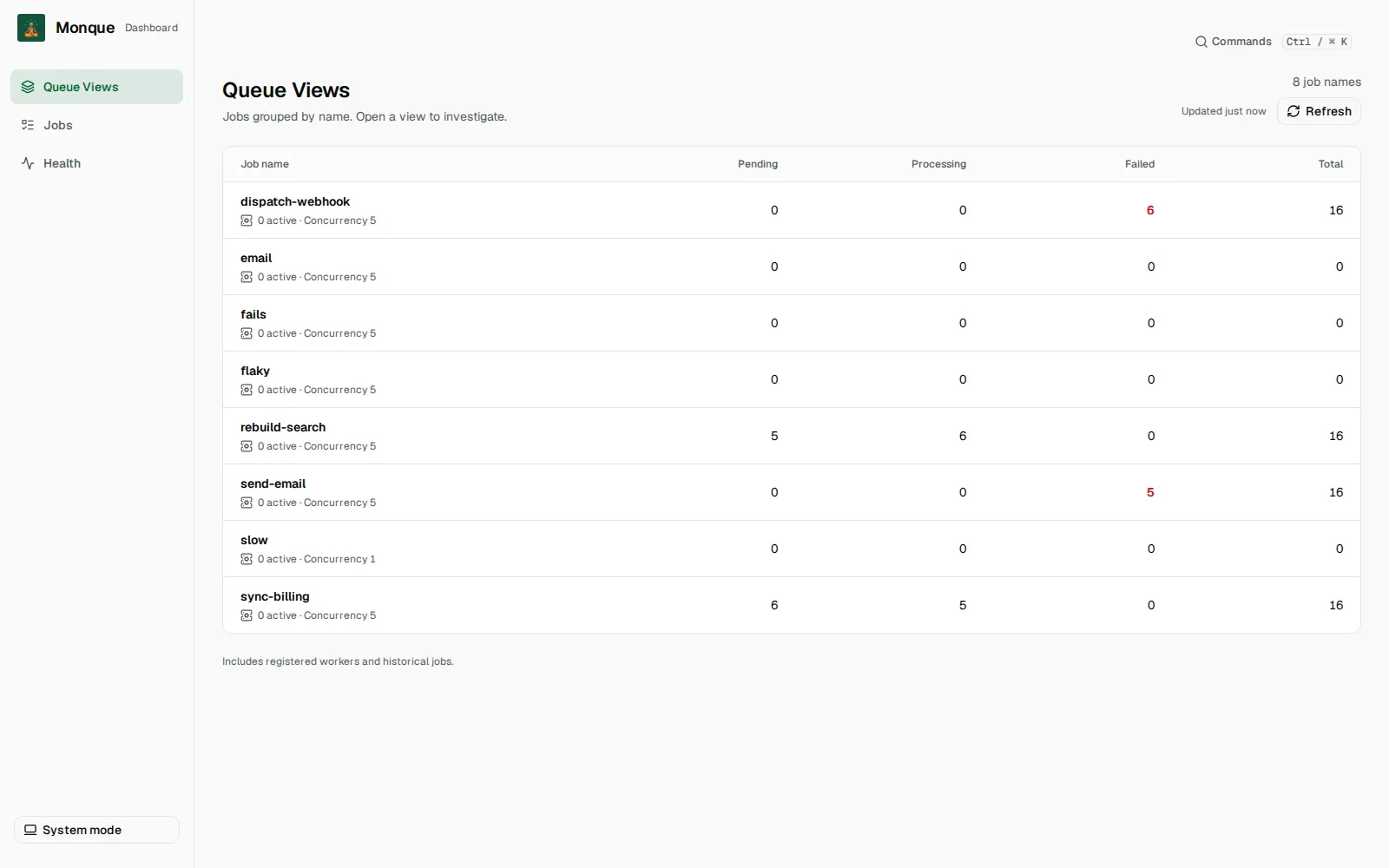Click total 16 in dispatch-webhook row
This screenshot has width=1389, height=868.
(x=1336, y=210)
